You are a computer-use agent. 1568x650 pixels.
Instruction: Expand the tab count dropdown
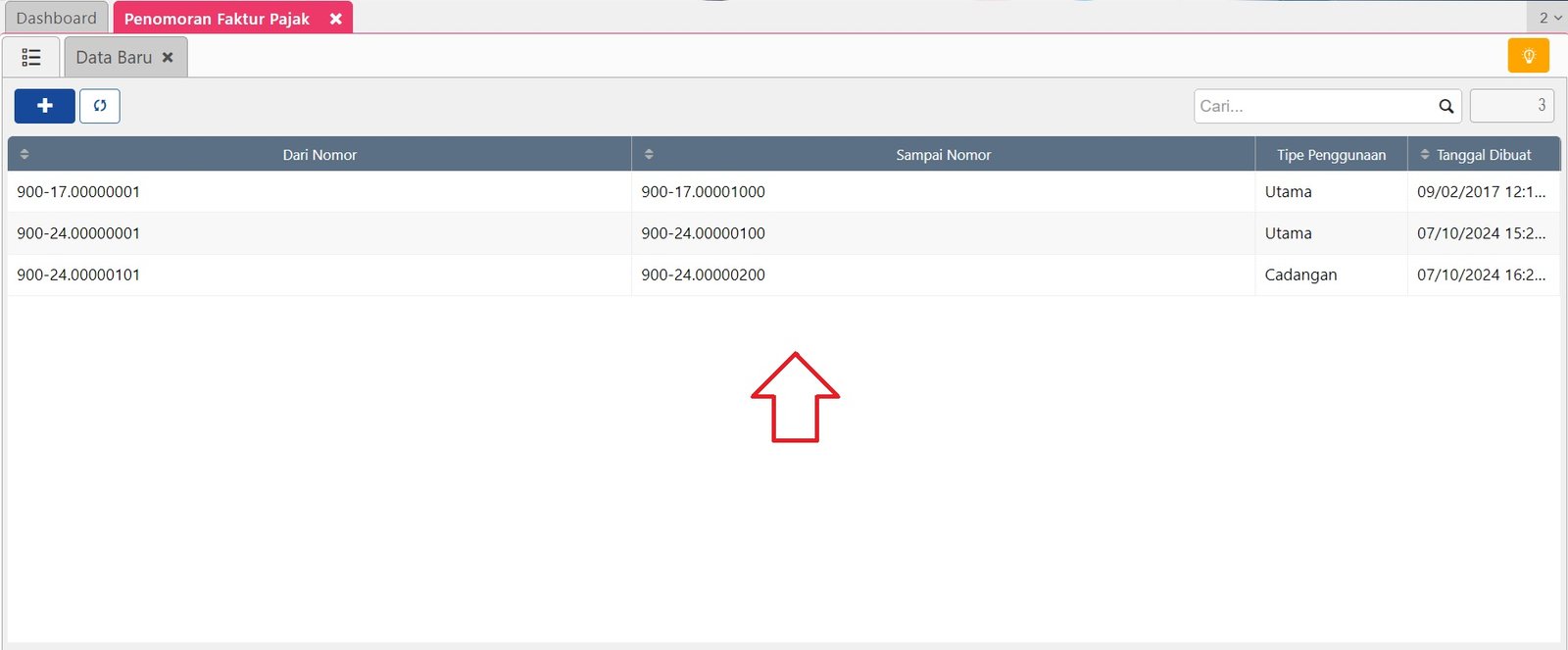[1549, 18]
